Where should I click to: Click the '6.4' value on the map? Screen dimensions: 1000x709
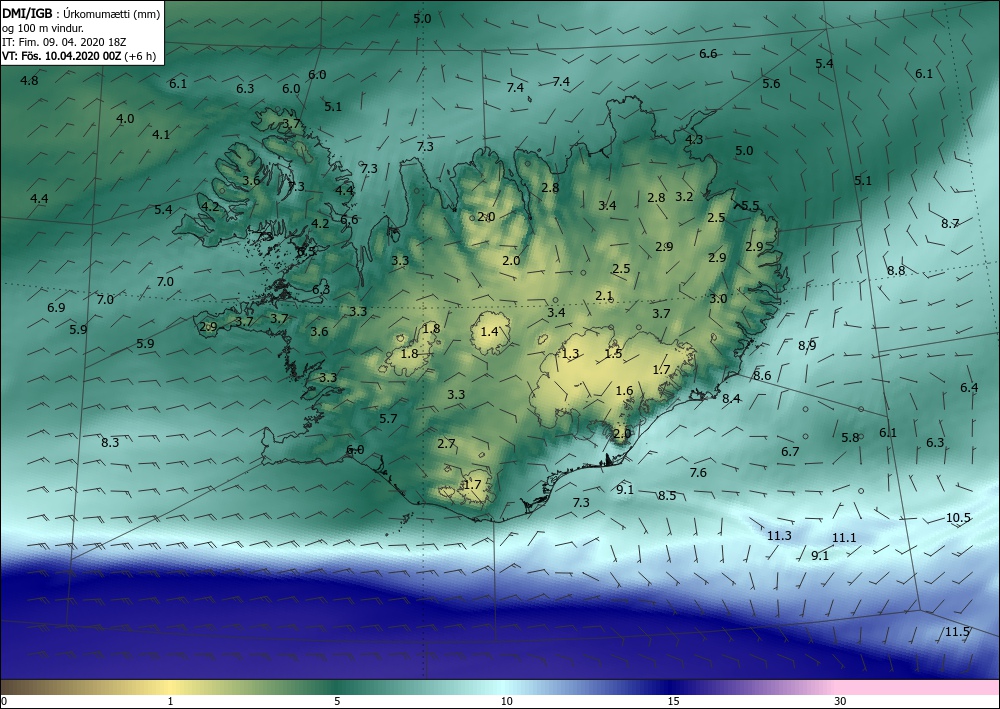click(969, 388)
